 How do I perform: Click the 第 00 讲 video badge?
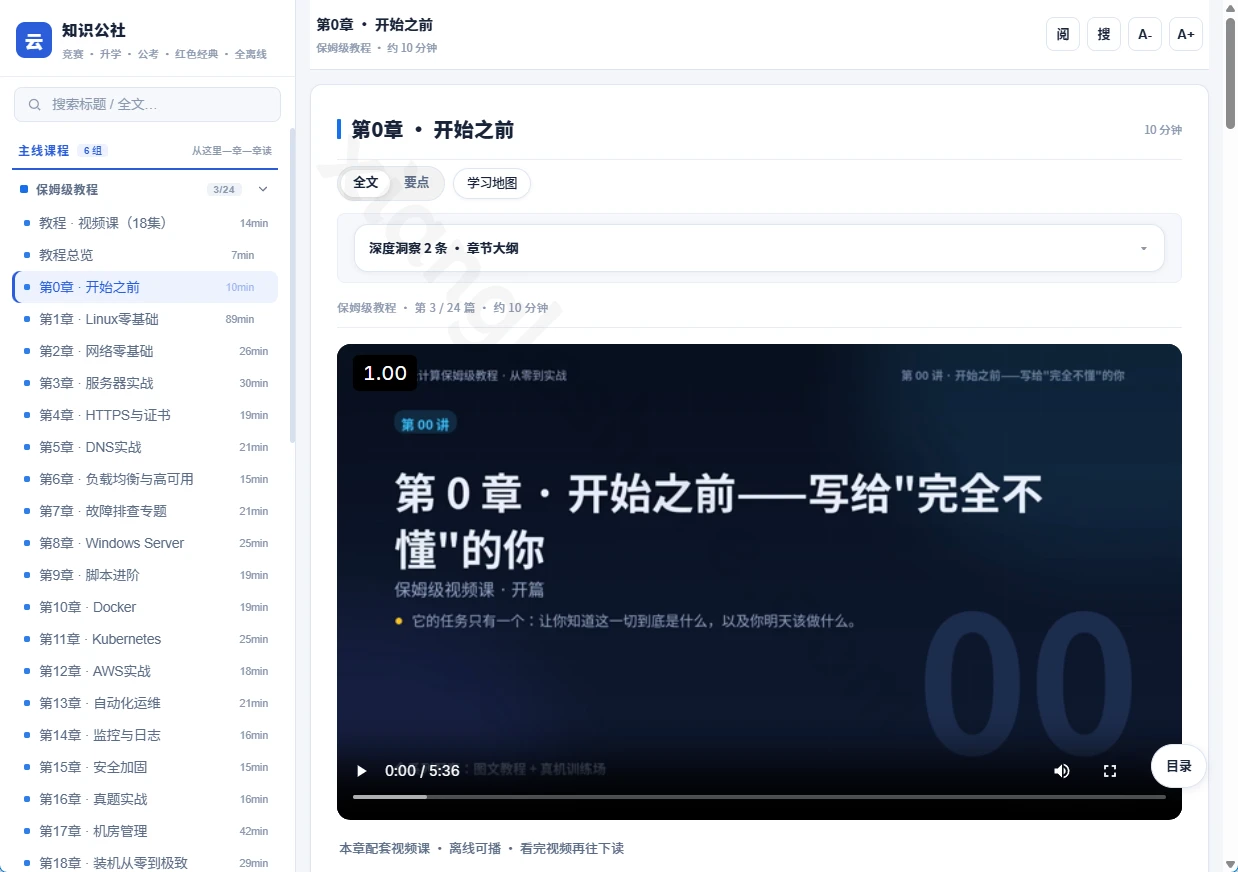(425, 424)
